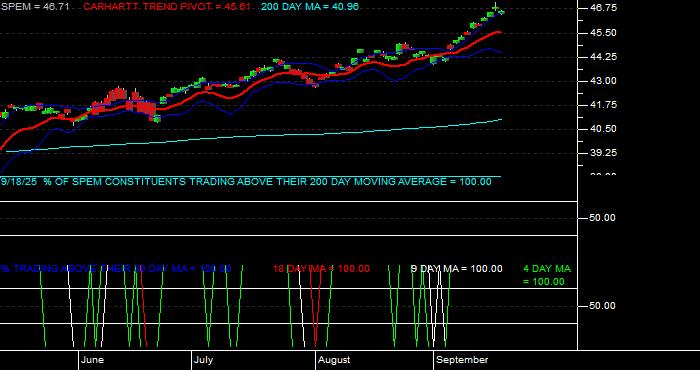Image resolution: width=700 pixels, height=370 pixels.
Task: Click the September month marker
Action: (462, 360)
